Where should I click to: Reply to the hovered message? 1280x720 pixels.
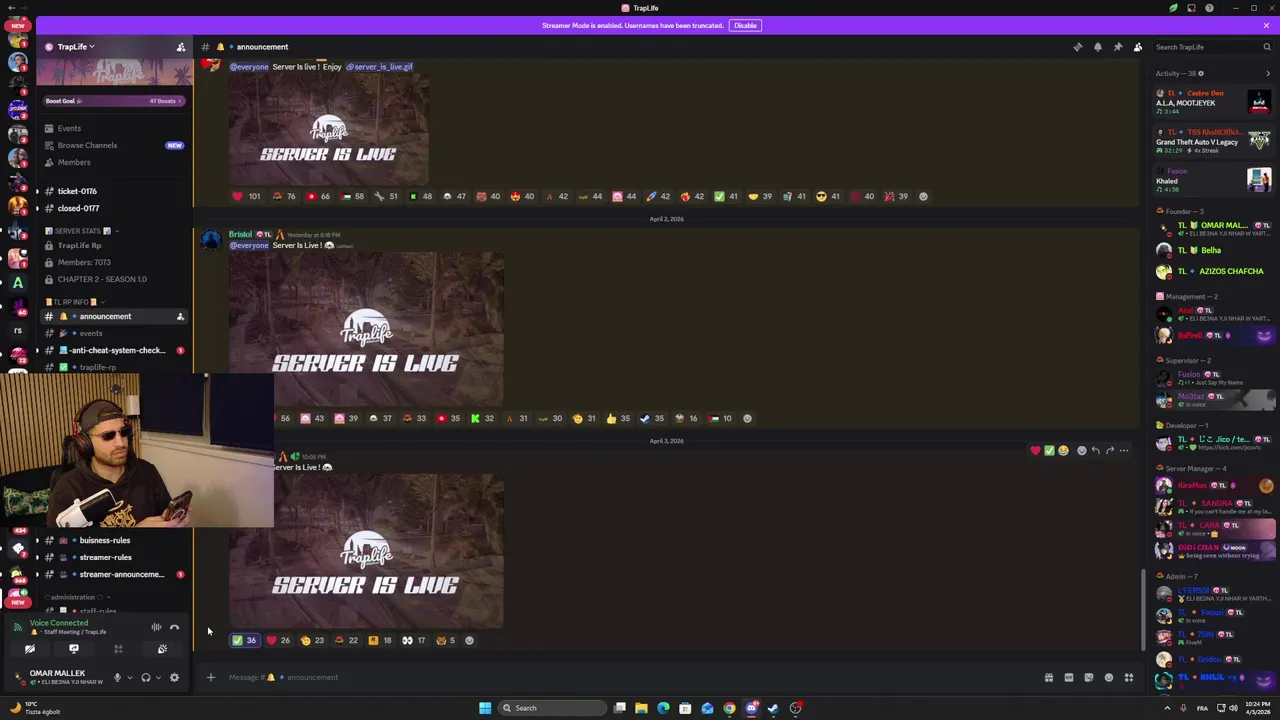click(x=1096, y=451)
